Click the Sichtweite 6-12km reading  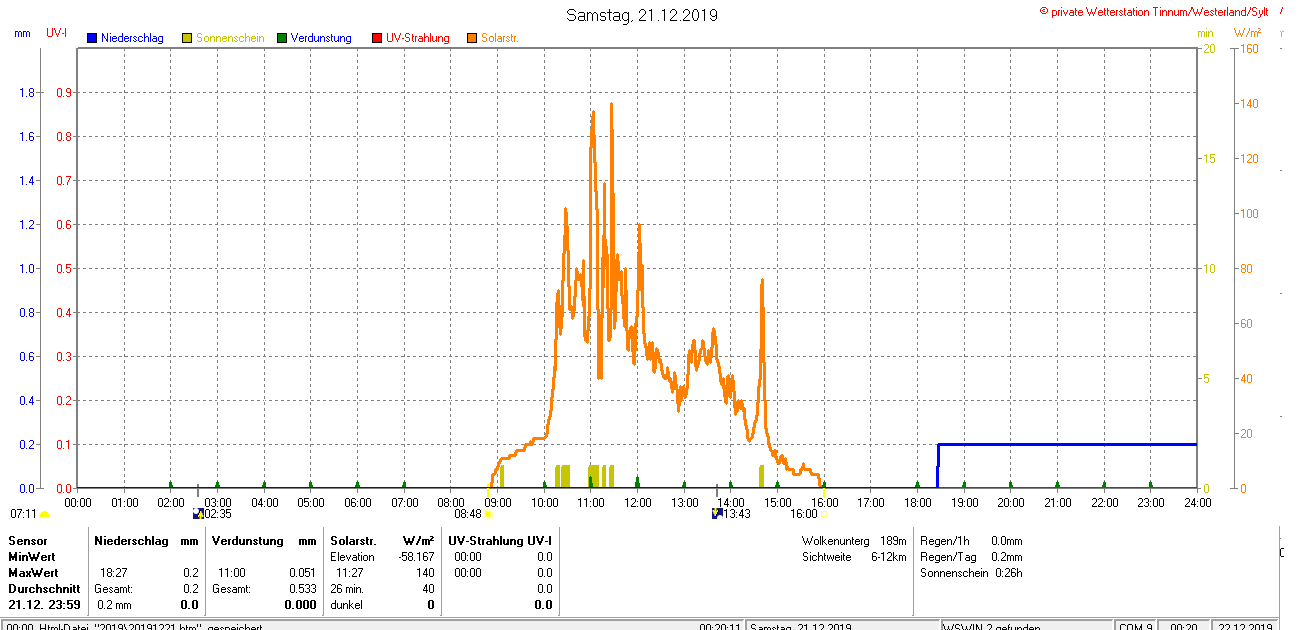coord(854,557)
